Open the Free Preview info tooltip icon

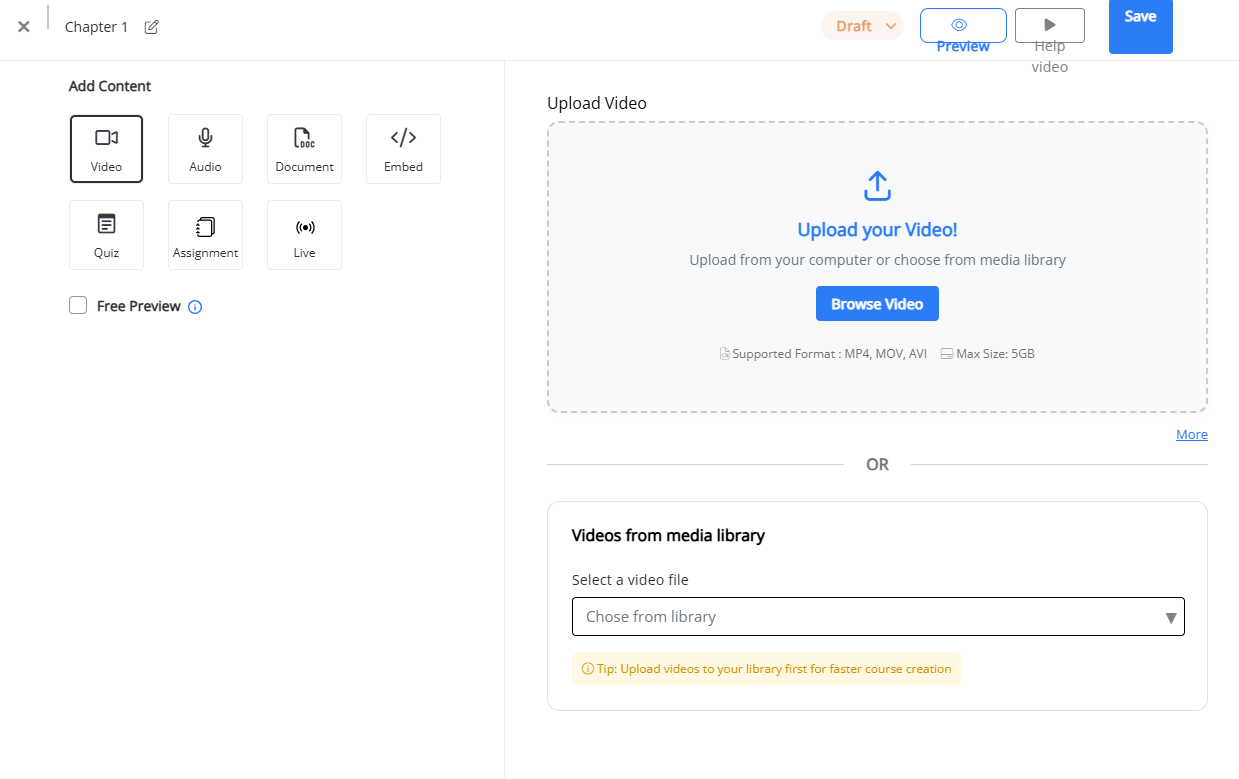[x=195, y=307]
